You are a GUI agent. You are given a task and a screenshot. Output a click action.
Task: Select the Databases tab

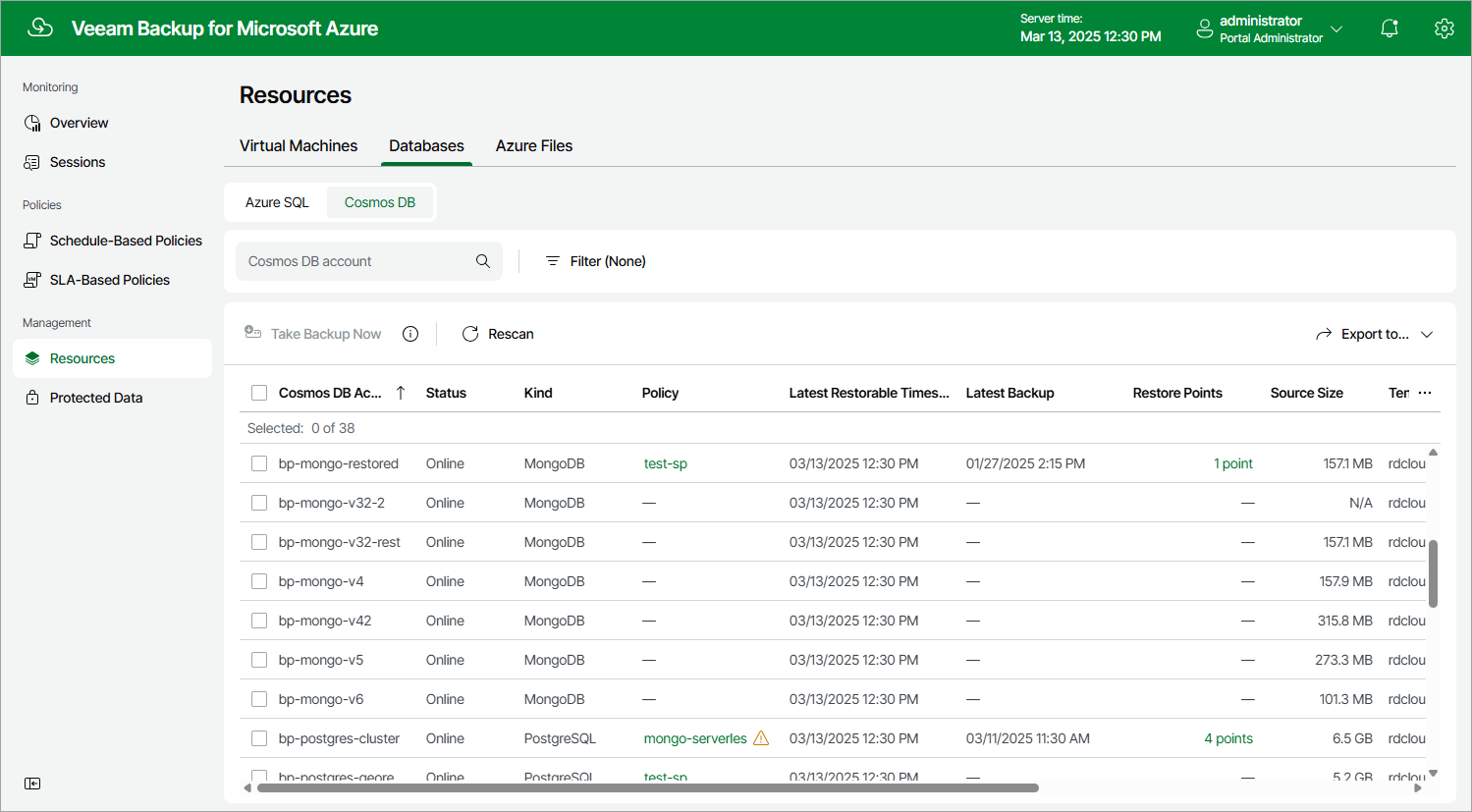tap(426, 145)
